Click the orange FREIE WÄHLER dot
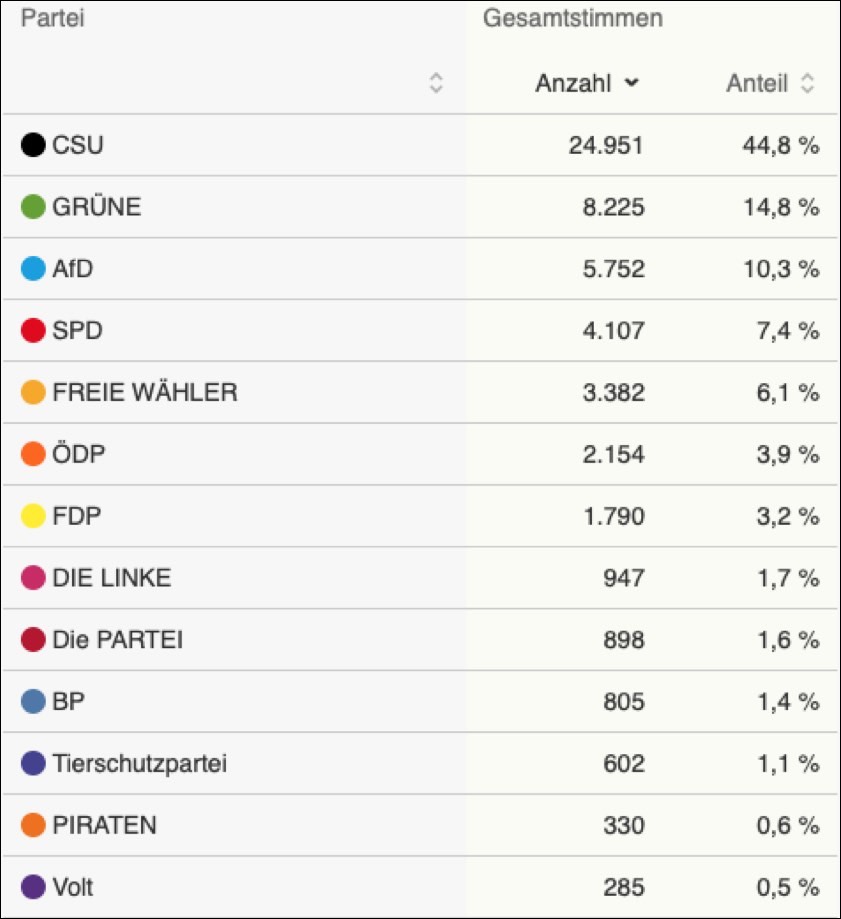 tap(33, 393)
